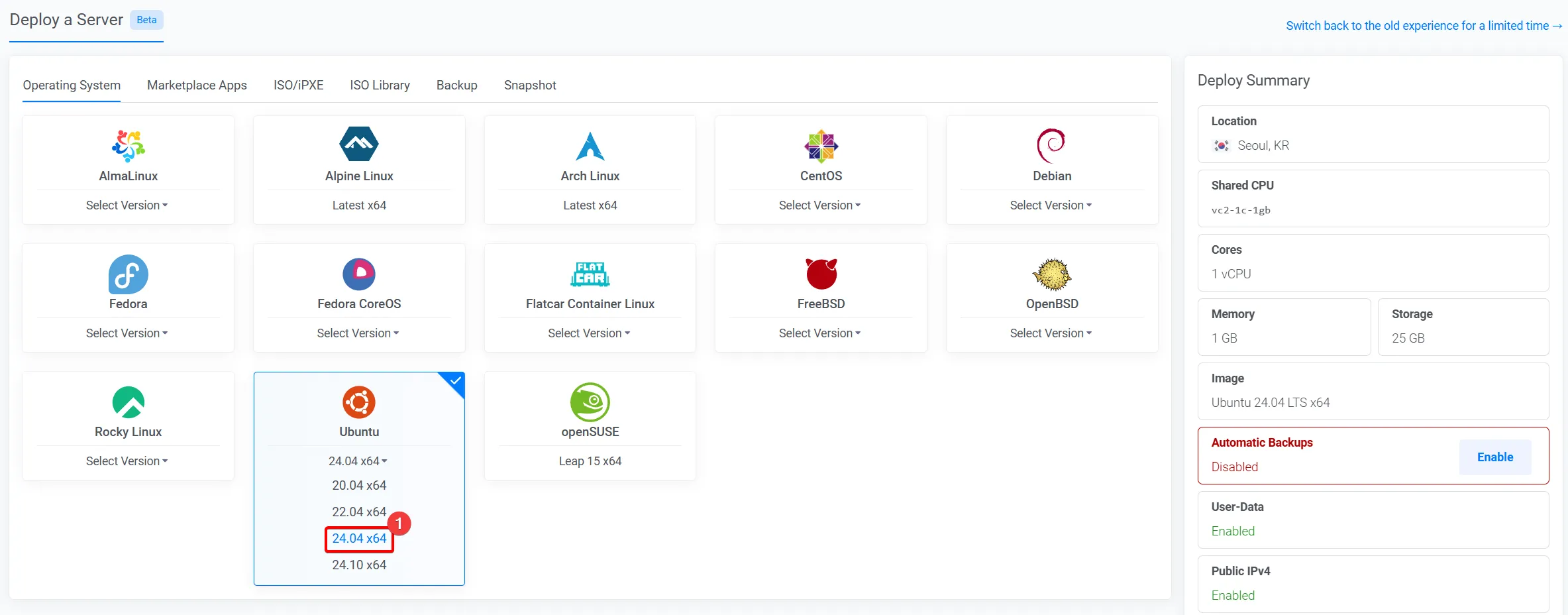
Task: Click the AlmaLinux logo icon
Action: tap(128, 146)
